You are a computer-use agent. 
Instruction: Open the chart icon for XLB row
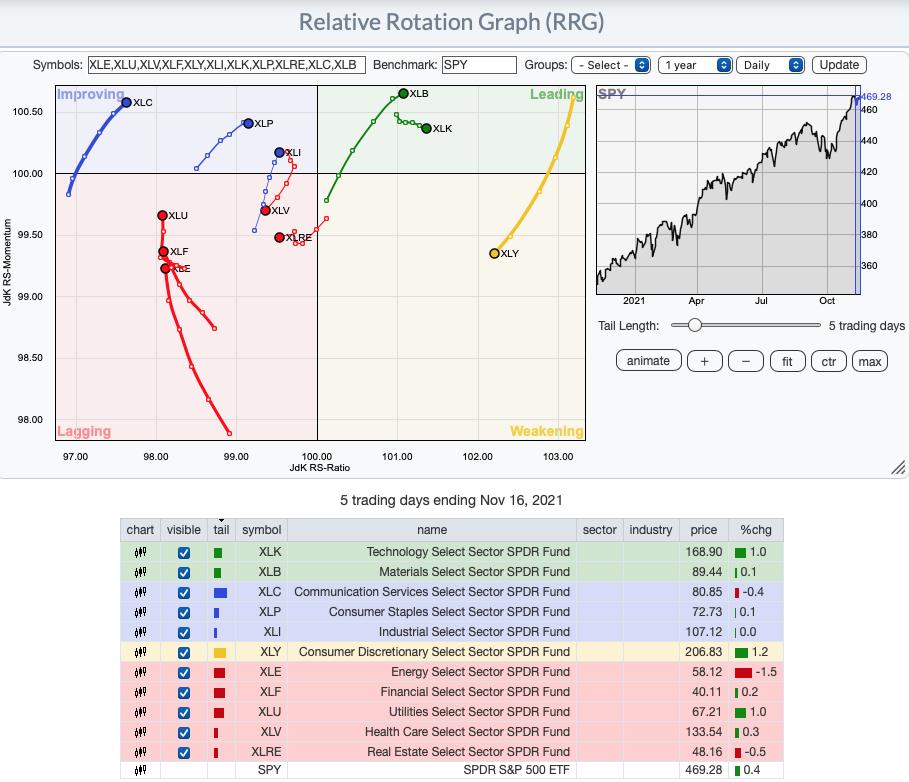click(x=140, y=573)
